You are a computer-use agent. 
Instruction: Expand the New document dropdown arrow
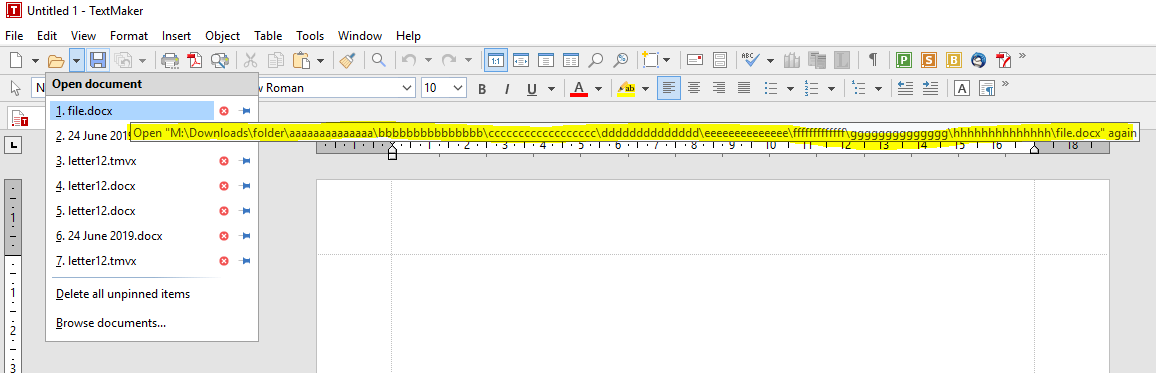(35, 60)
